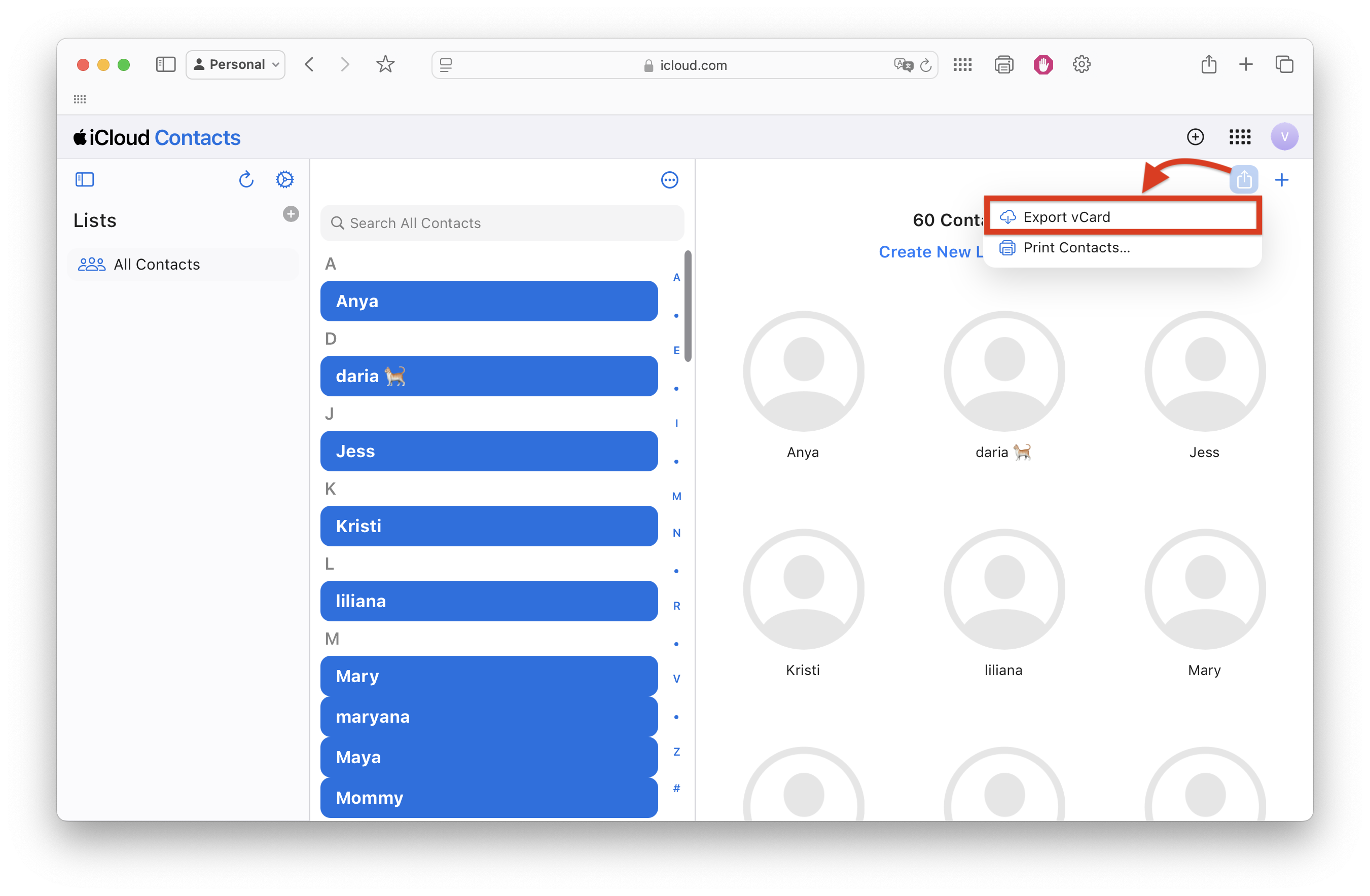Image resolution: width=1370 pixels, height=896 pixels.
Task: Select Kristi in the contact list
Action: pyautogui.click(x=489, y=526)
